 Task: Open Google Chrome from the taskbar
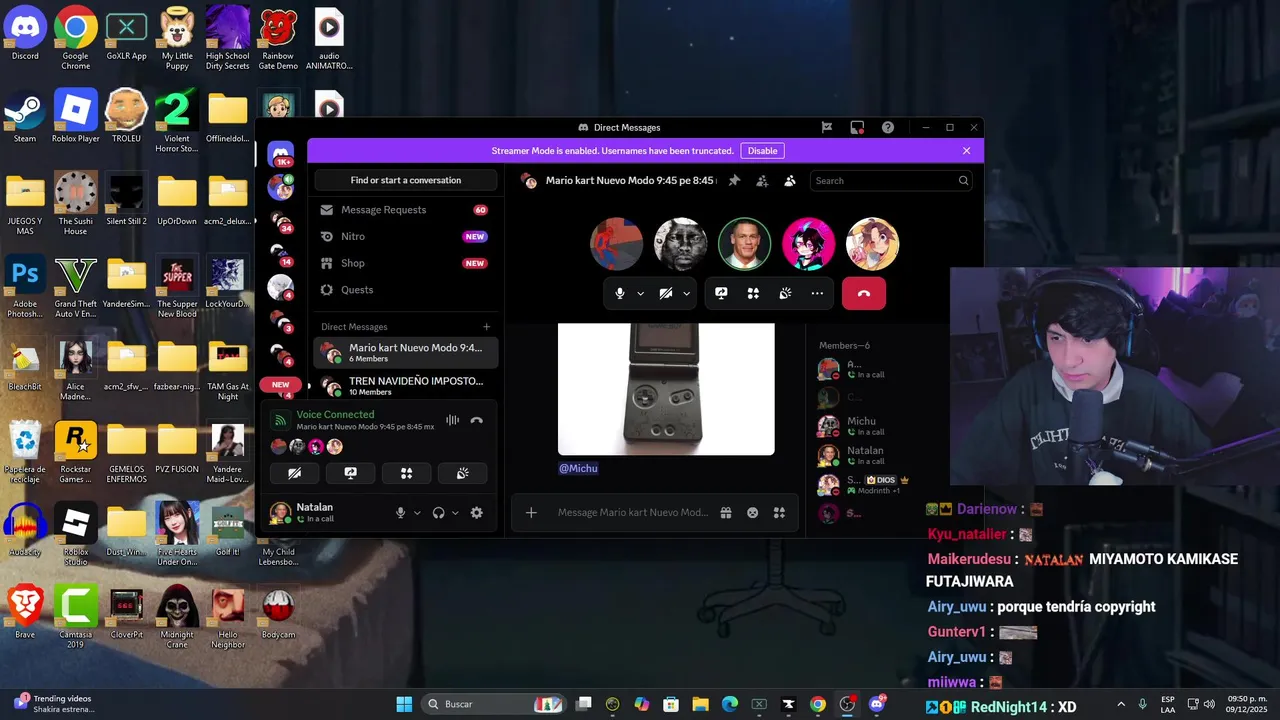pyautogui.click(x=818, y=704)
